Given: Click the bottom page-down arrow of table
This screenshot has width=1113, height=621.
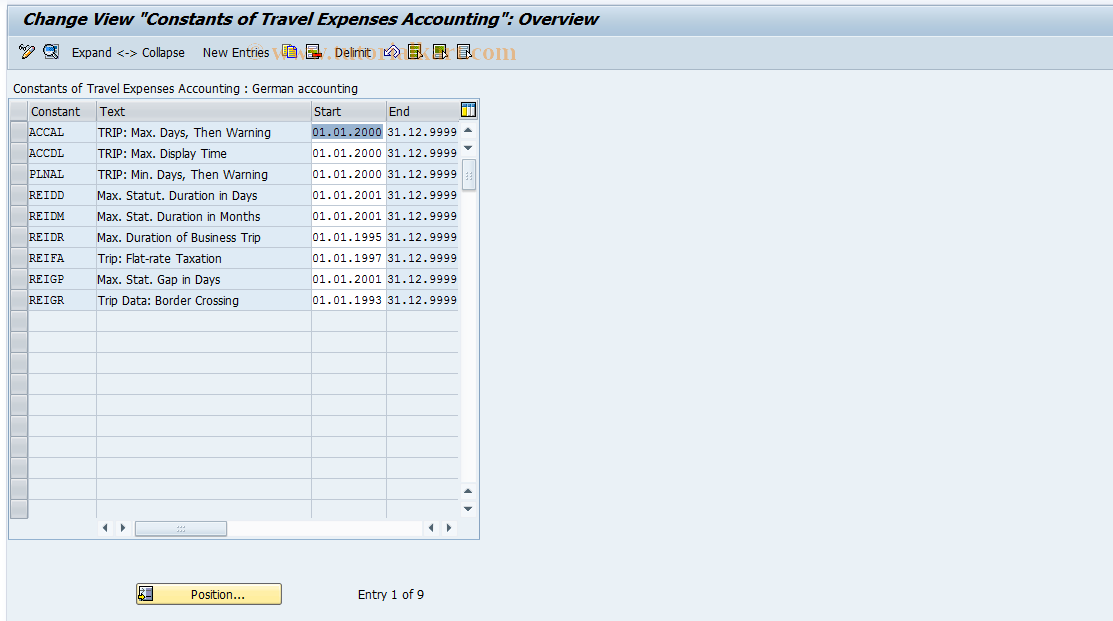Looking at the screenshot, I should [468, 508].
